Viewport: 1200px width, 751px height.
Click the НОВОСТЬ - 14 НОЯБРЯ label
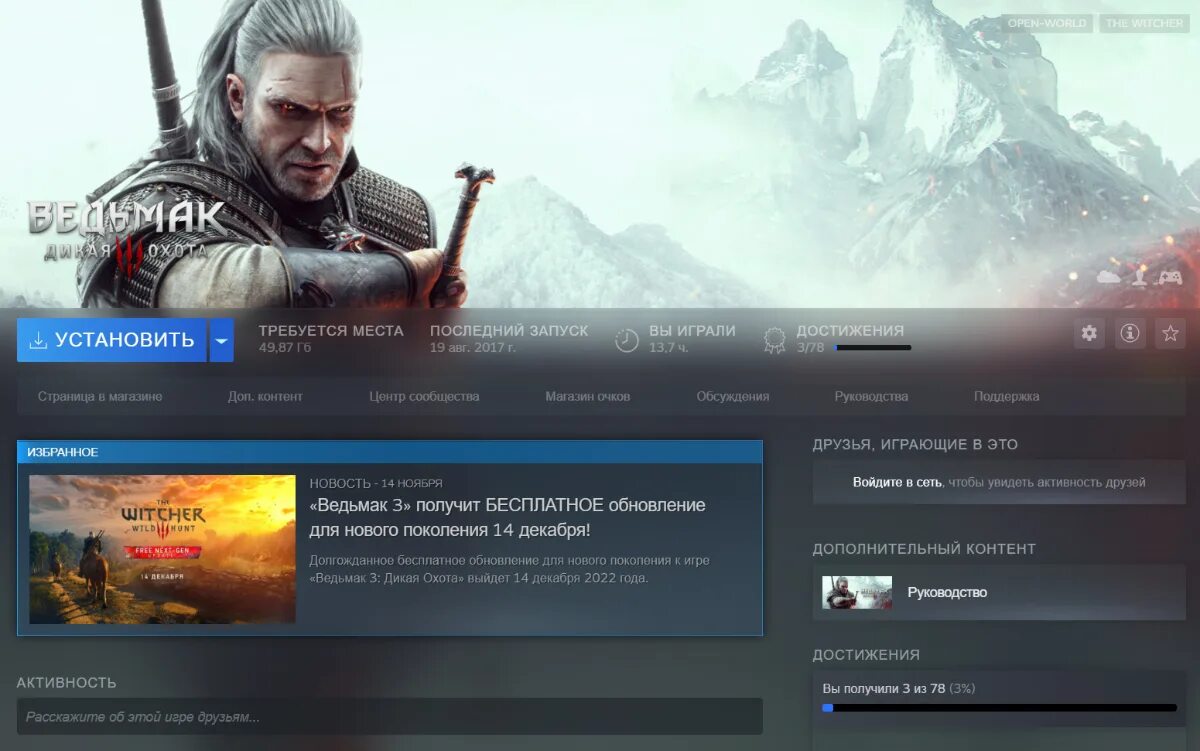coord(376,483)
